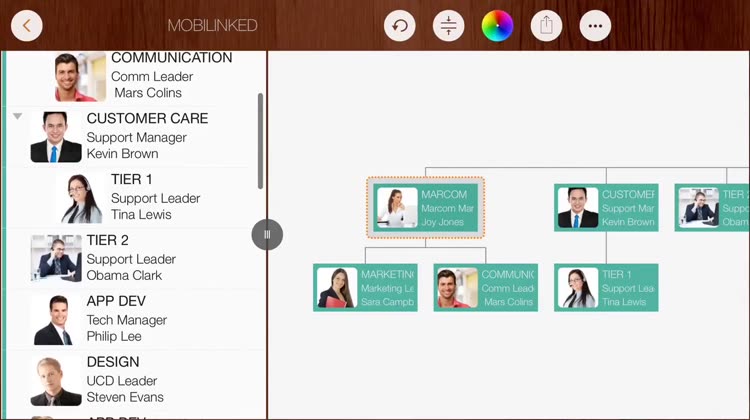Image resolution: width=750 pixels, height=420 pixels.
Task: Select the MARCOM Joy Jones chart node
Action: pos(425,207)
